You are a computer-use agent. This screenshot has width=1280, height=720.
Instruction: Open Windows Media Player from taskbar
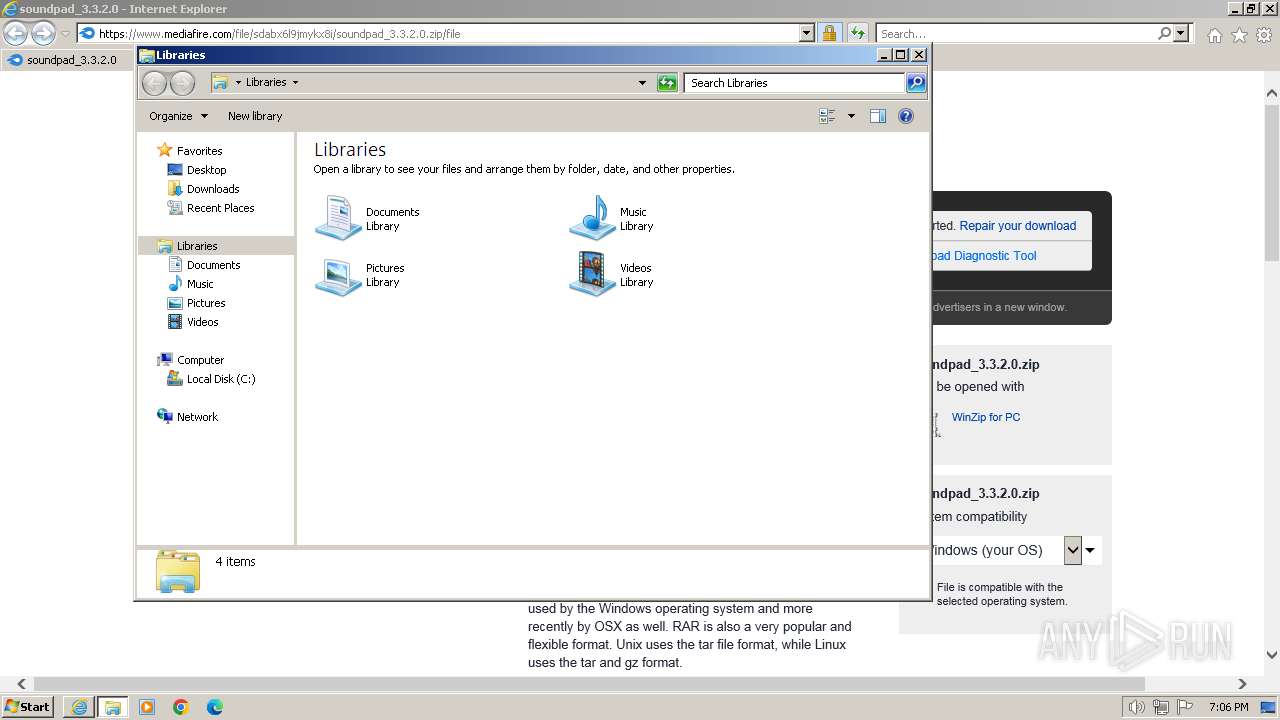[147, 707]
